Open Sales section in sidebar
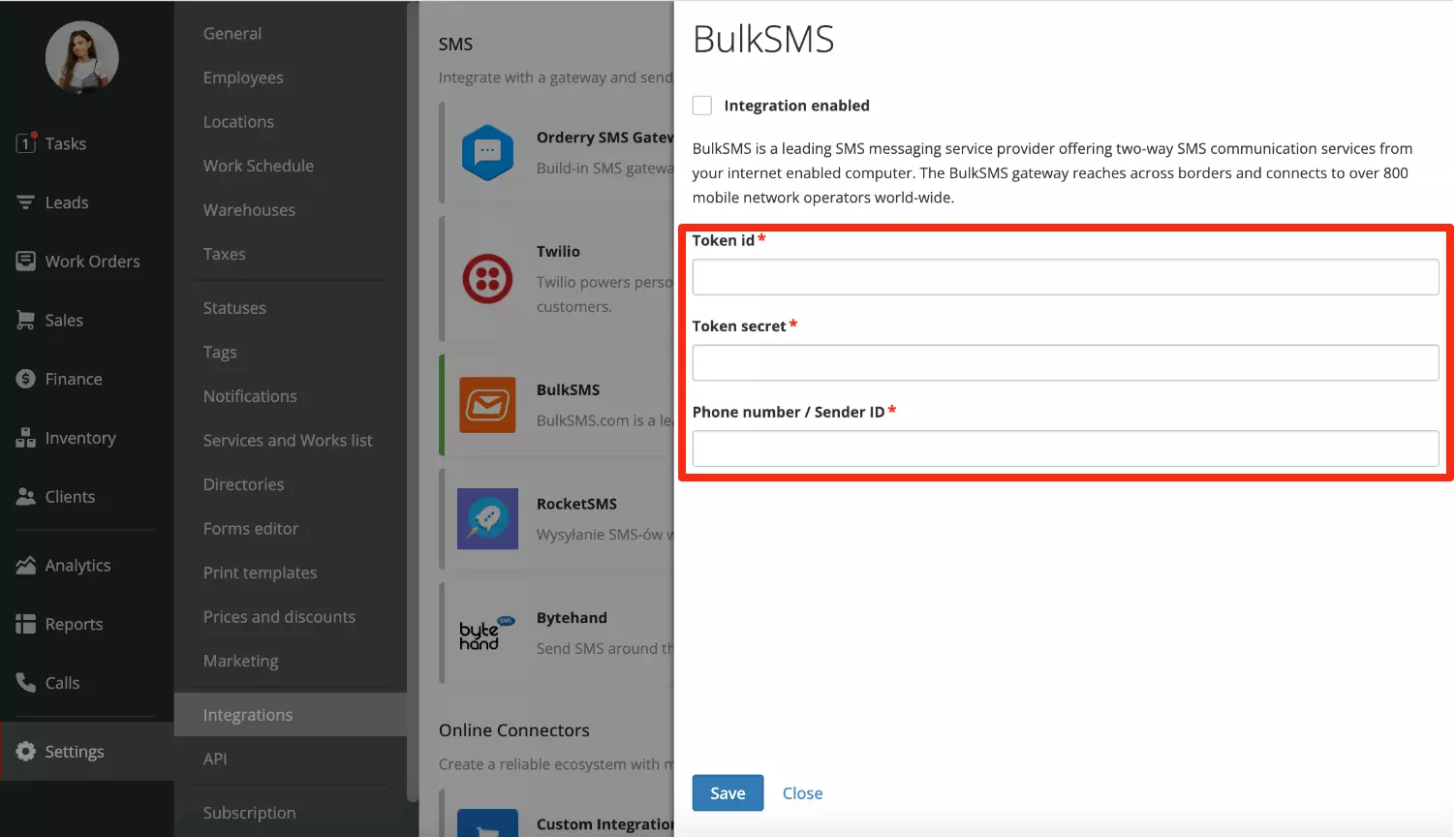1456x837 pixels. click(x=64, y=320)
